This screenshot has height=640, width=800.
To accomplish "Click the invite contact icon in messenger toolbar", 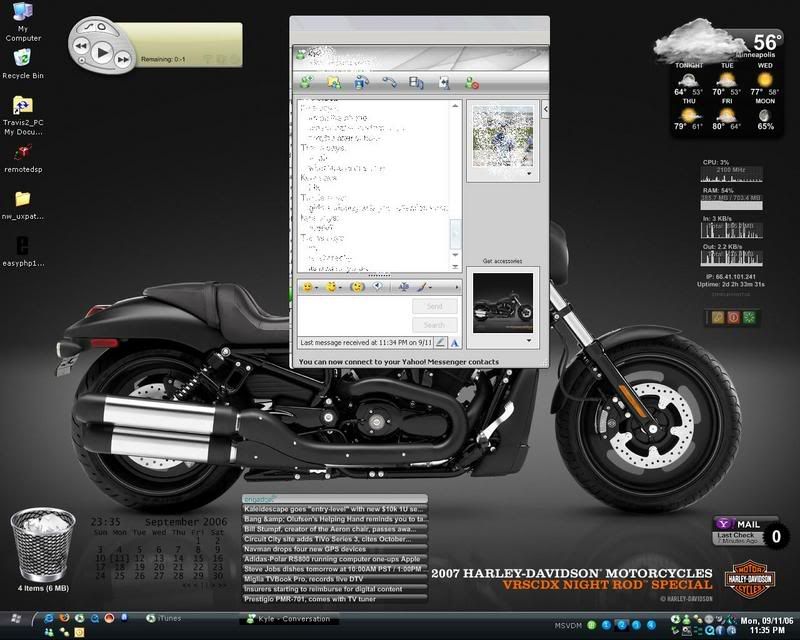I will point(304,83).
